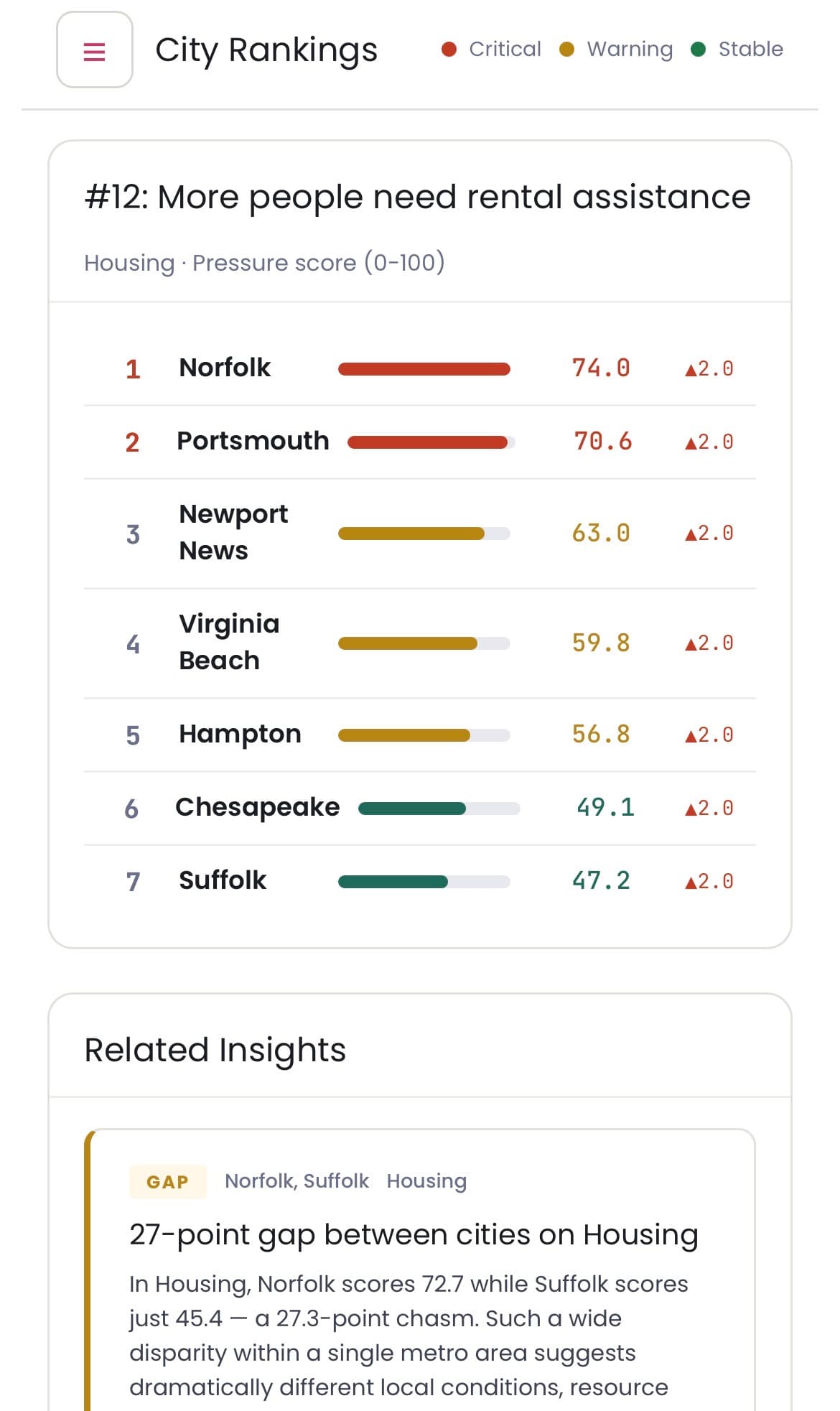Click Chesapeake's up-trend 2.0 indicator

tap(709, 809)
